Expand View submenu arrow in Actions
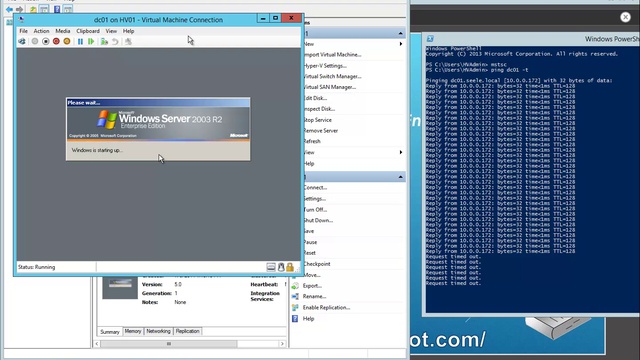 400,152
